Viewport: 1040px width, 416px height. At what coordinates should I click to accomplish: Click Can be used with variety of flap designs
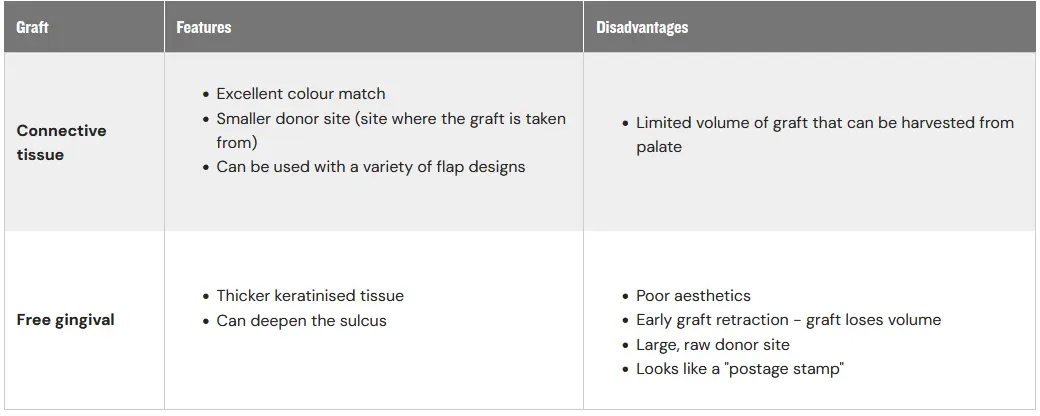point(371,167)
